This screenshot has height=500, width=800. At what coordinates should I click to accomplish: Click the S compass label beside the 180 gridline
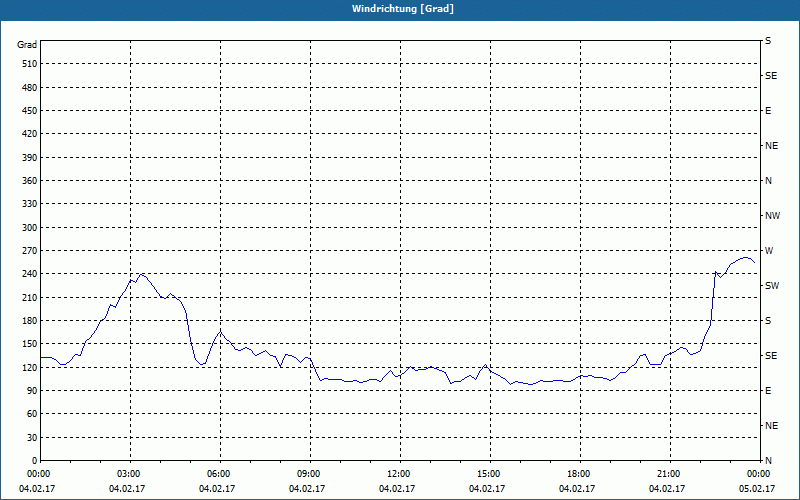click(768, 321)
